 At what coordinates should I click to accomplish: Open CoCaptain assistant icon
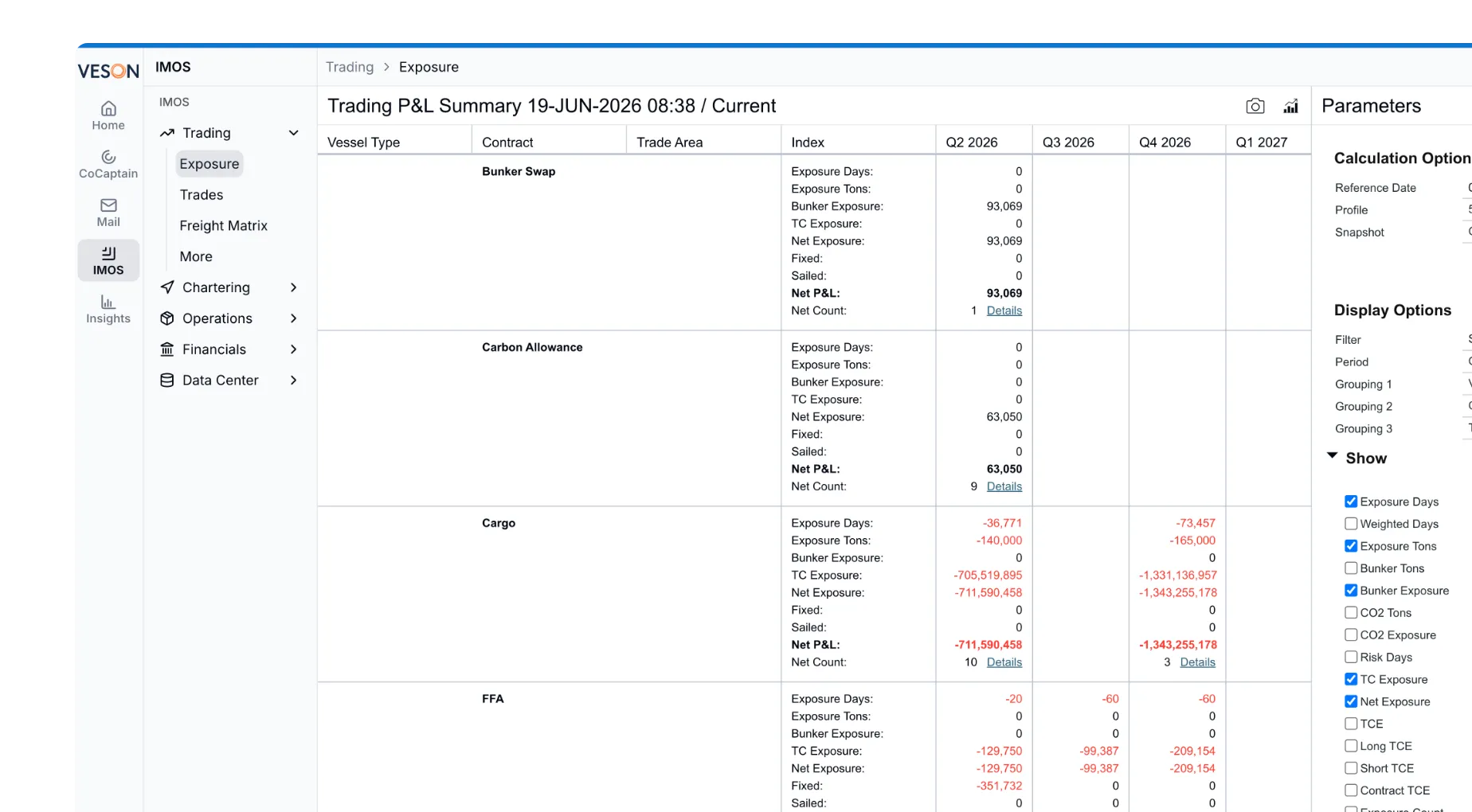[x=108, y=164]
